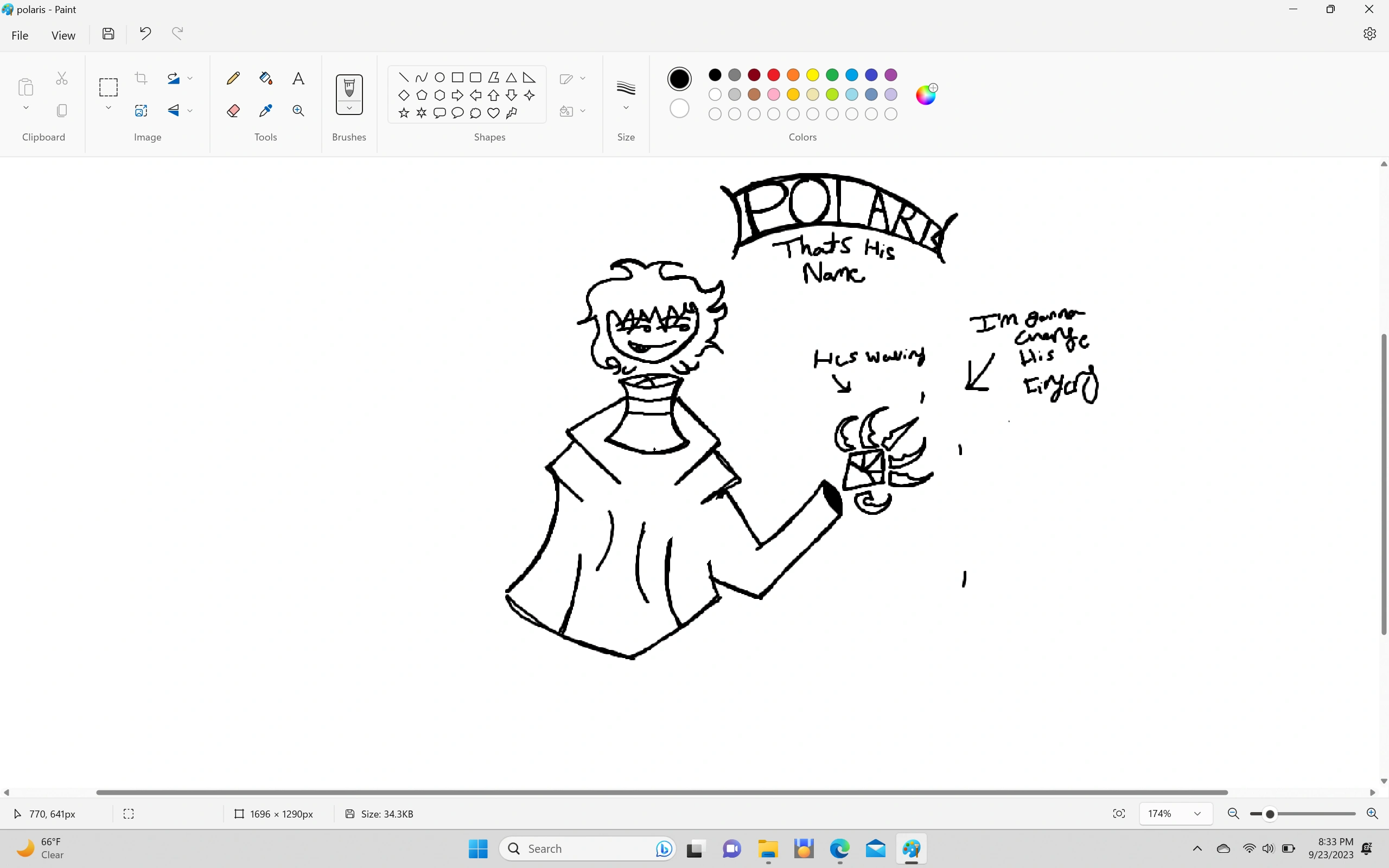1389x868 pixels.
Task: Open the zoom level dropdown
Action: (1197, 813)
